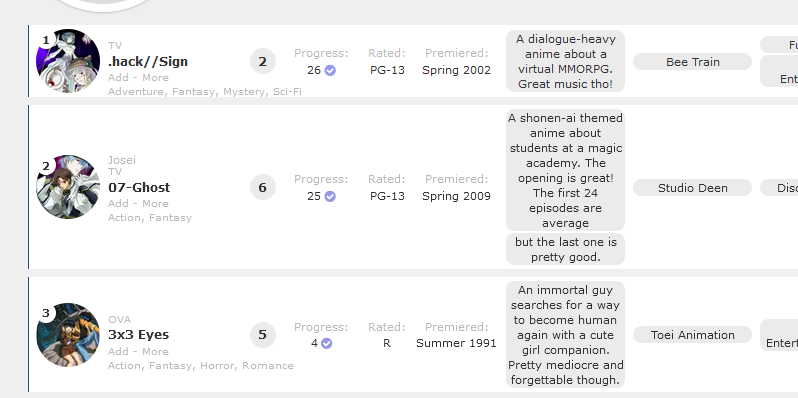Expand More options under .hack//Sign

(x=155, y=78)
